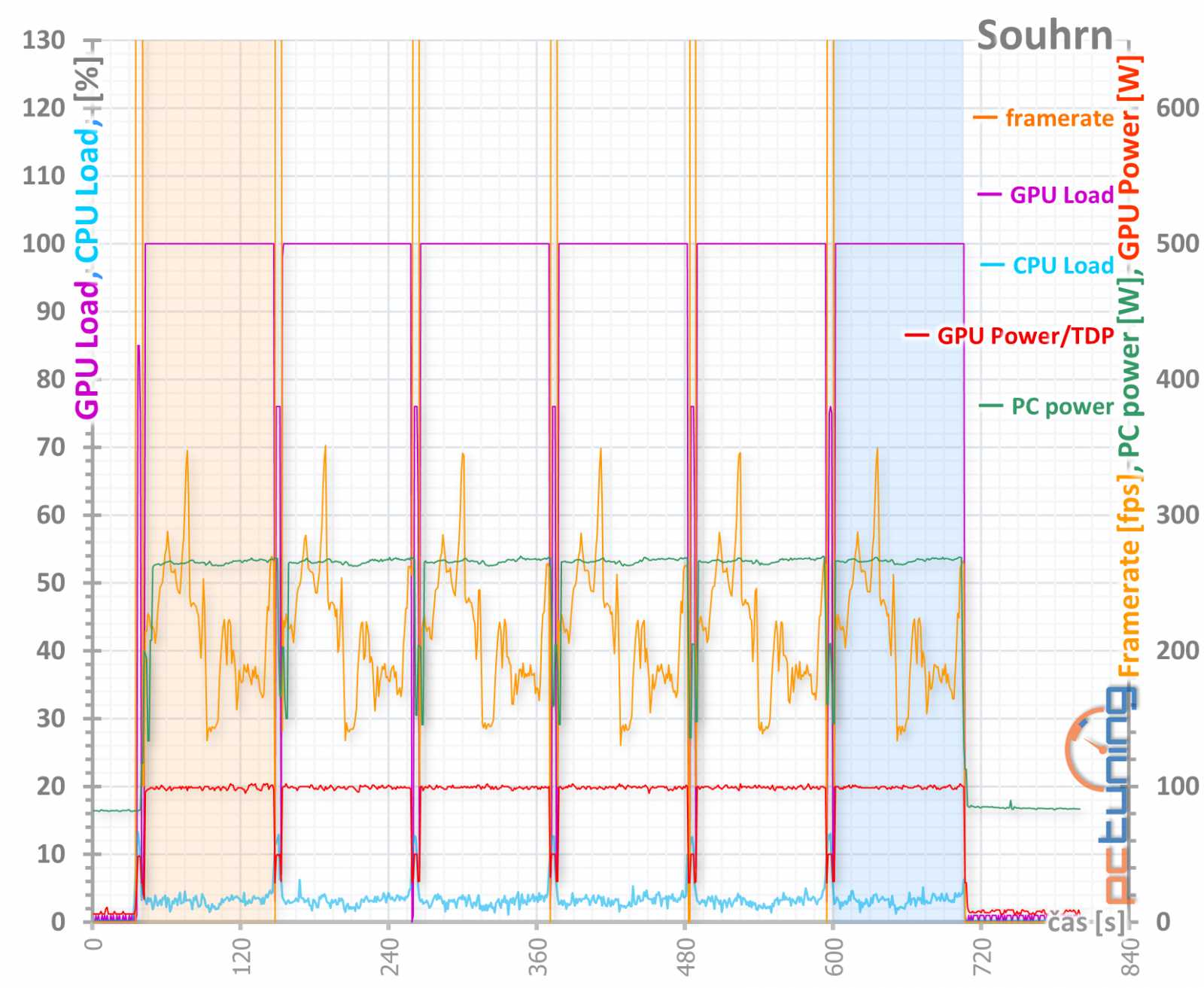Click the '720' tick on time axis
The height and width of the screenshot is (988, 1204).
981,956
